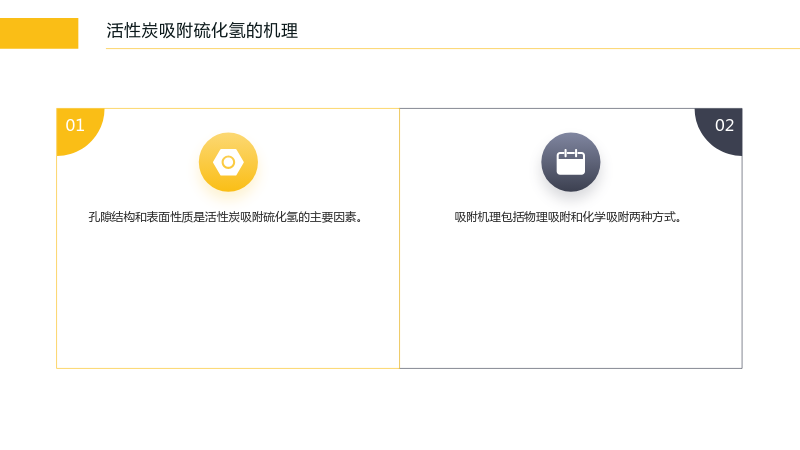Click the slide title 活性炭吸附硫化氢的机理
Image resolution: width=800 pixels, height=450 pixels.
tap(202, 31)
